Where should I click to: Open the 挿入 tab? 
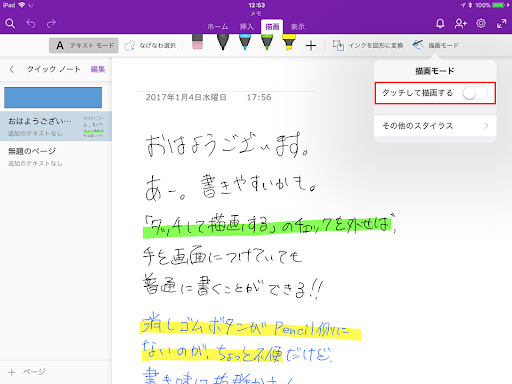coord(247,27)
